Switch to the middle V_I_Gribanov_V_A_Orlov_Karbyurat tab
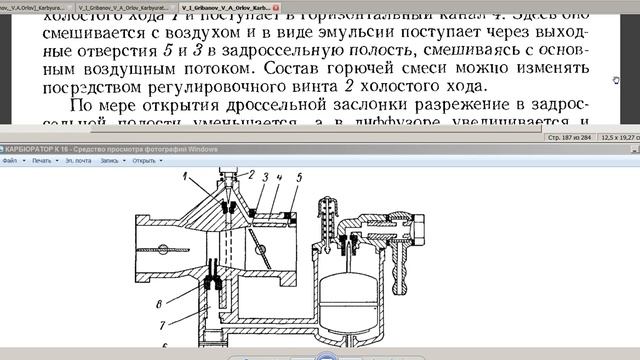This screenshot has height=360, width=640. [127, 7]
